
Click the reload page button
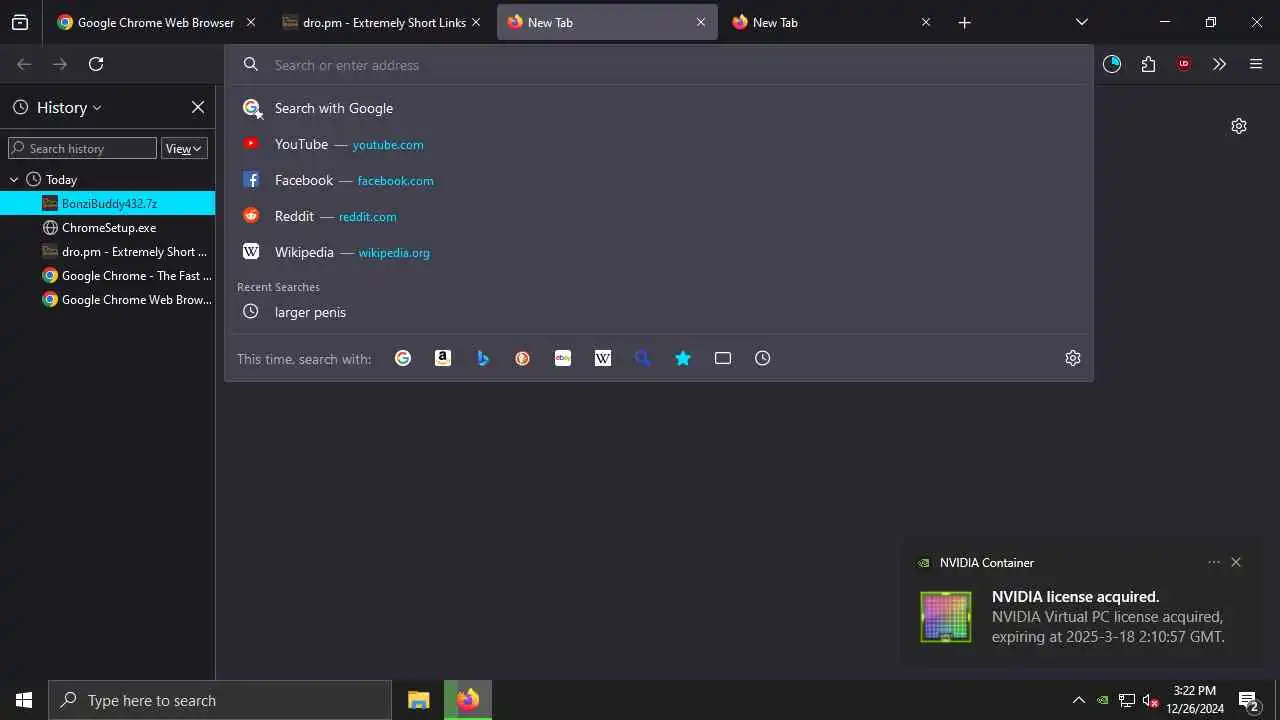96,64
